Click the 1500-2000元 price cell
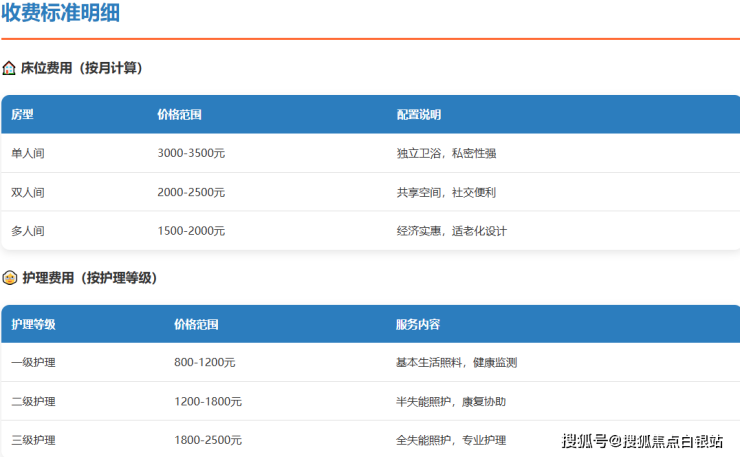The width and height of the screenshot is (740, 457). click(x=191, y=231)
